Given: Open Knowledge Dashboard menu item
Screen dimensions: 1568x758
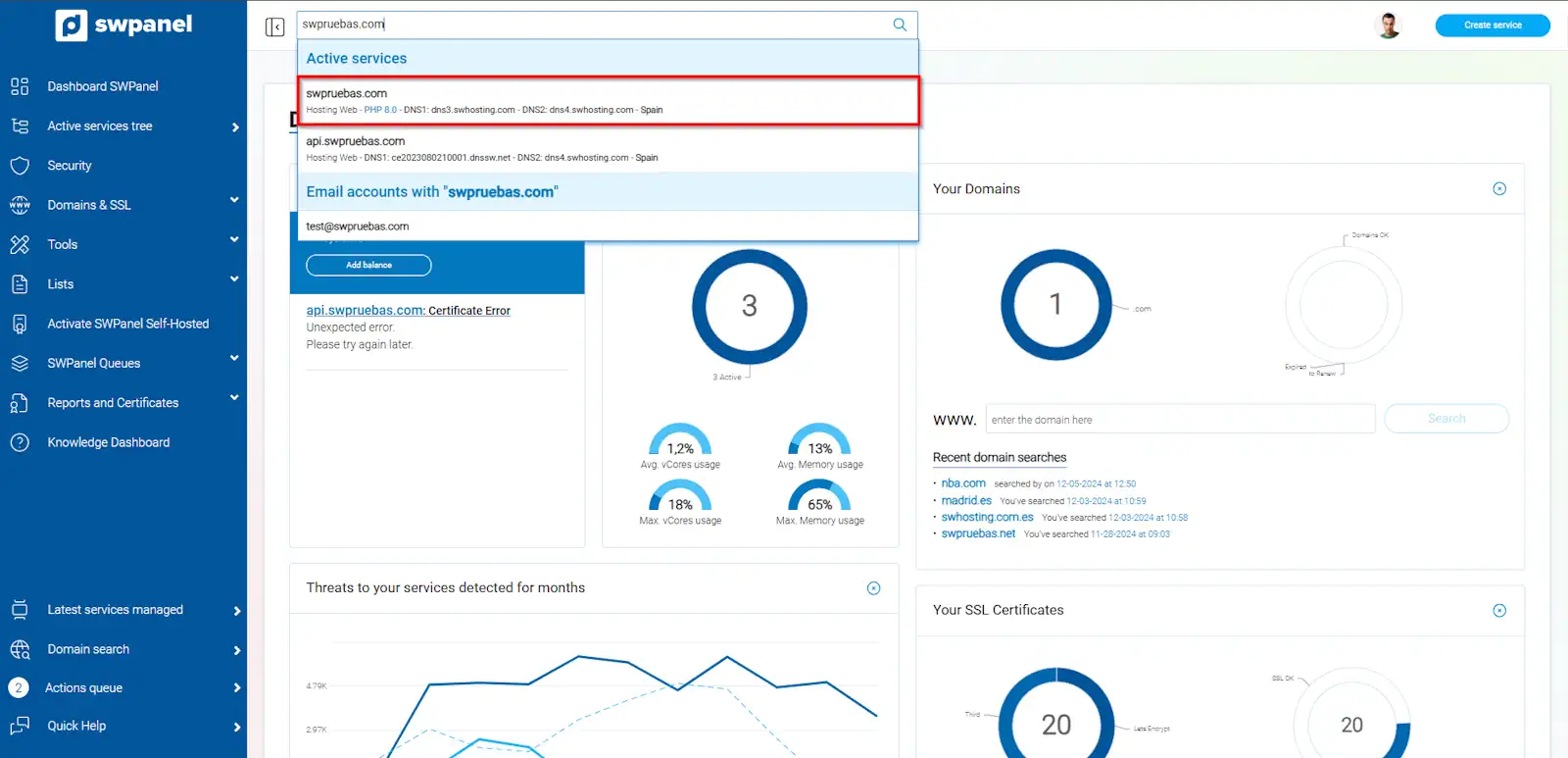Looking at the screenshot, I should (x=109, y=442).
